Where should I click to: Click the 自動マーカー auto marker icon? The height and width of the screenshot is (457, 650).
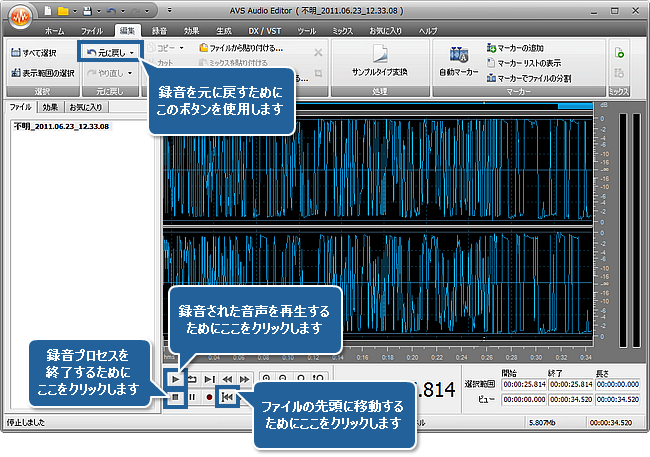[x=459, y=61]
